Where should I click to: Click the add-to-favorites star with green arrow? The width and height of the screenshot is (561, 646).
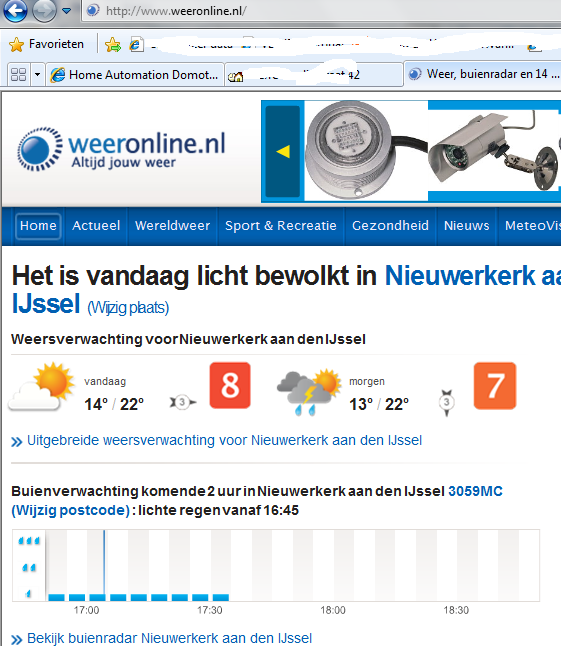point(112,44)
